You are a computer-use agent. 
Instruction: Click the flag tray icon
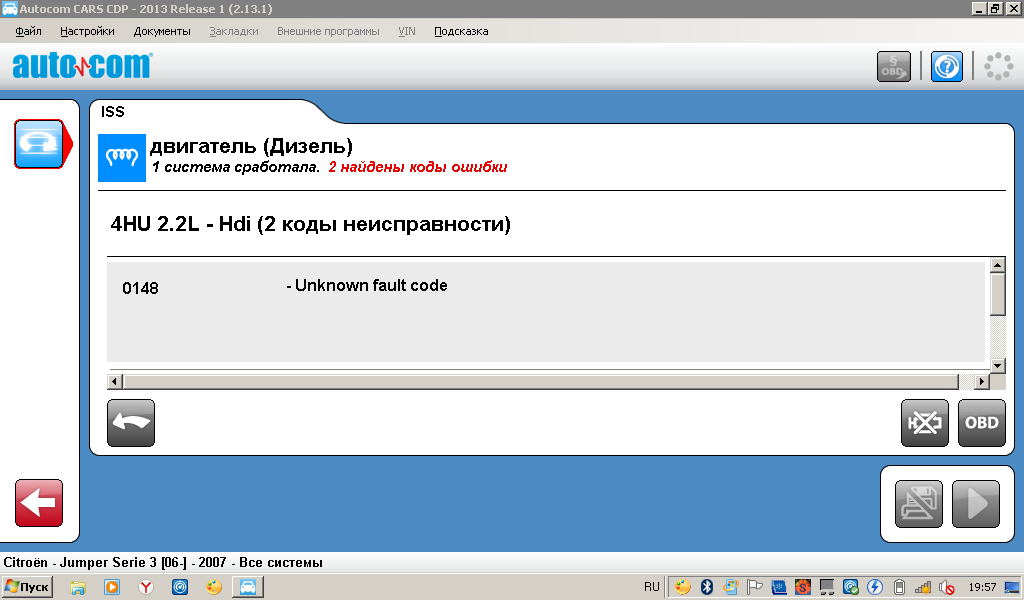click(755, 587)
